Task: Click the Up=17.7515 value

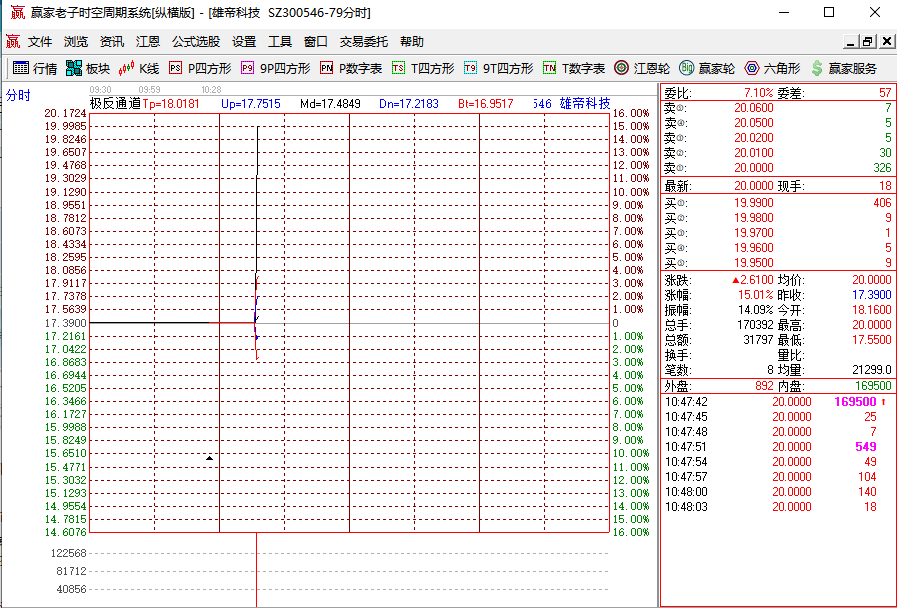Action: click(x=251, y=104)
